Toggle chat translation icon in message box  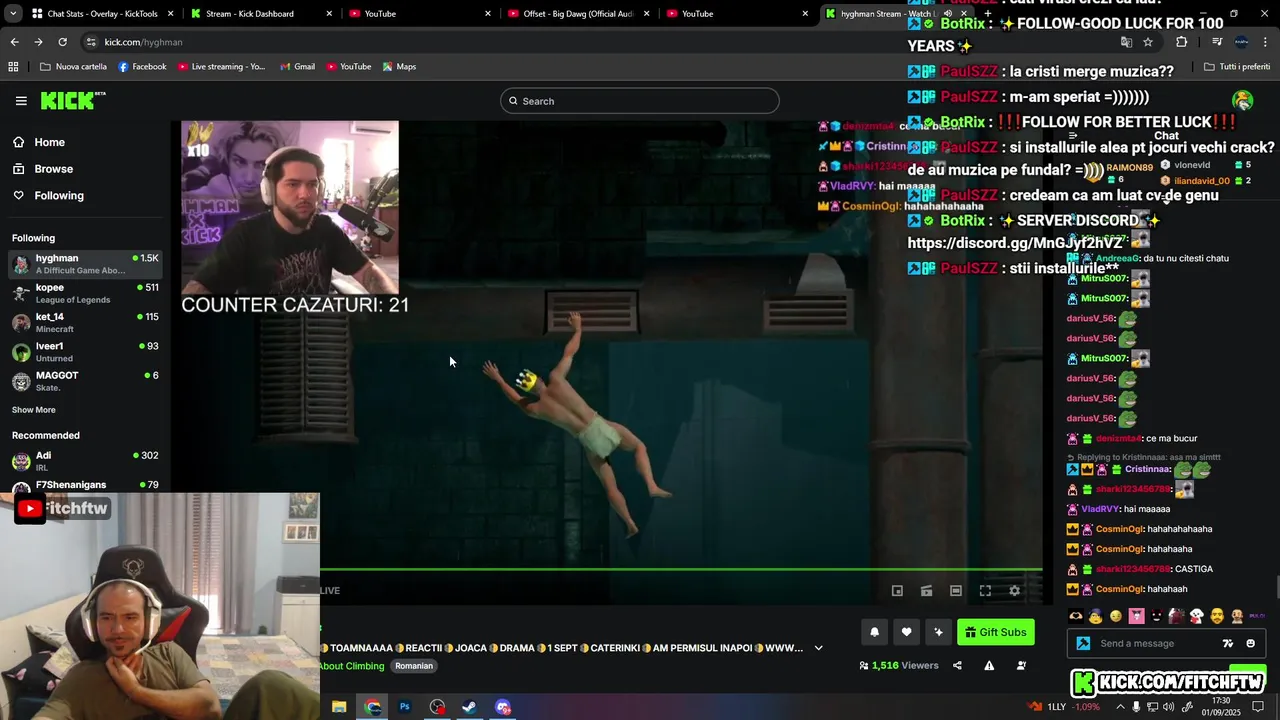click(x=1228, y=644)
